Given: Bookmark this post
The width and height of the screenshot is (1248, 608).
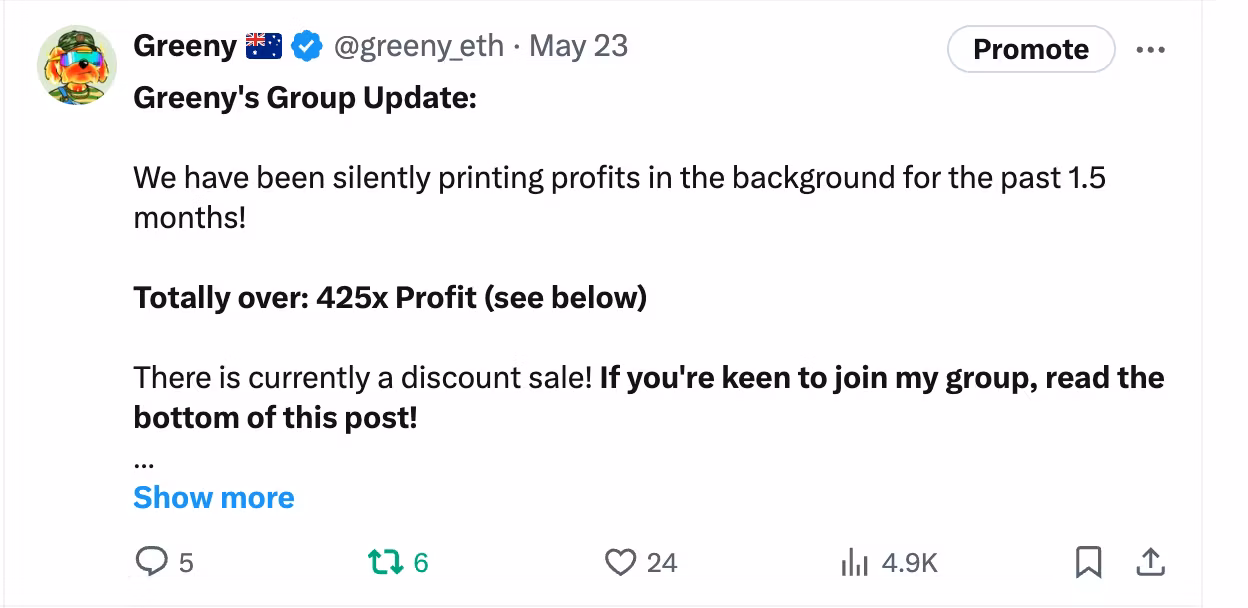Looking at the screenshot, I should pyautogui.click(x=1088, y=563).
